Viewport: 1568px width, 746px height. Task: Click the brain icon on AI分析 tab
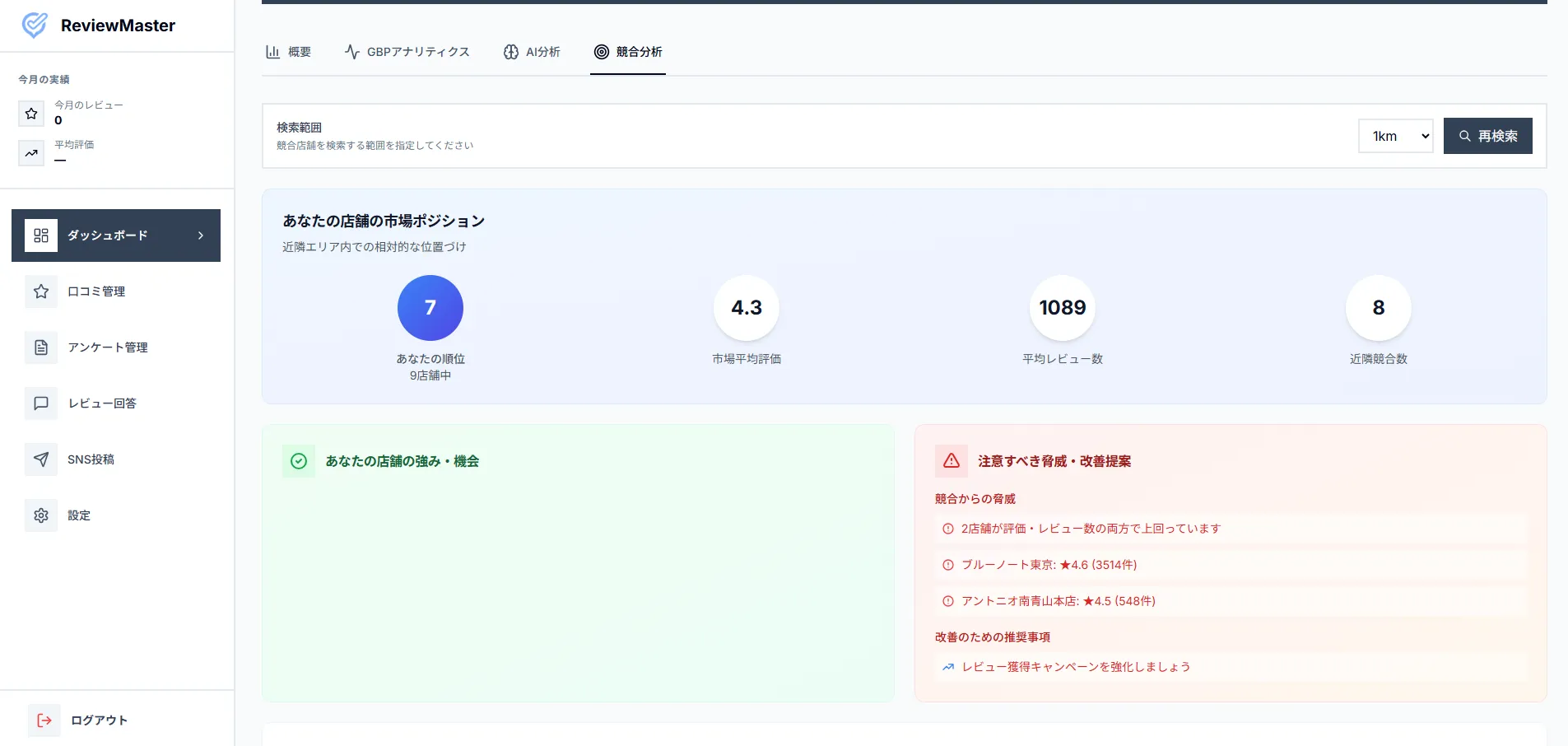click(x=511, y=52)
